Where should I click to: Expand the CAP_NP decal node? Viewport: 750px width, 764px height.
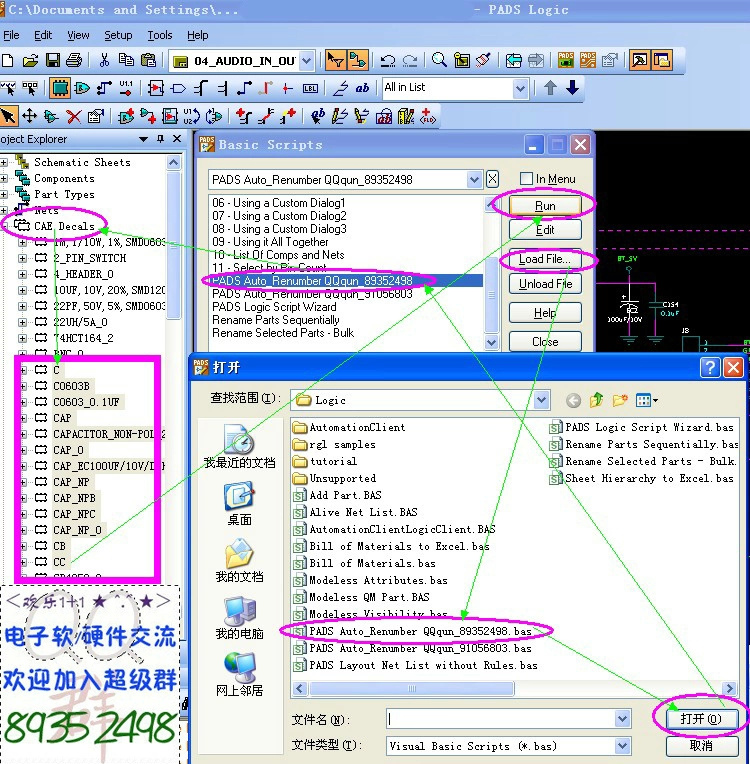click(23, 482)
